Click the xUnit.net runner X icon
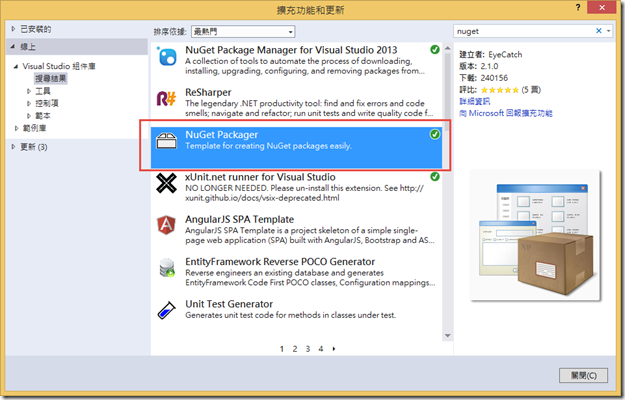Image resolution: width=625 pixels, height=400 pixels. tap(166, 183)
